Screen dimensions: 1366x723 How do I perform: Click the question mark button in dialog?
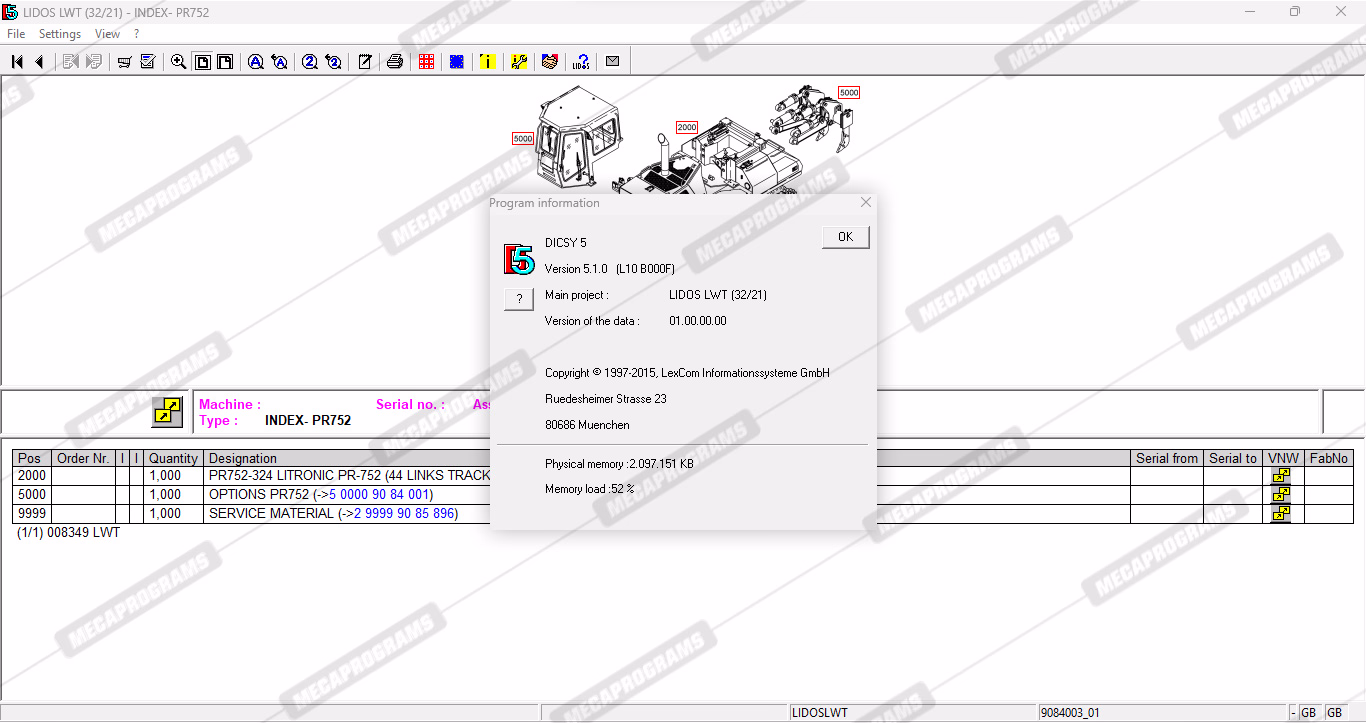click(519, 299)
